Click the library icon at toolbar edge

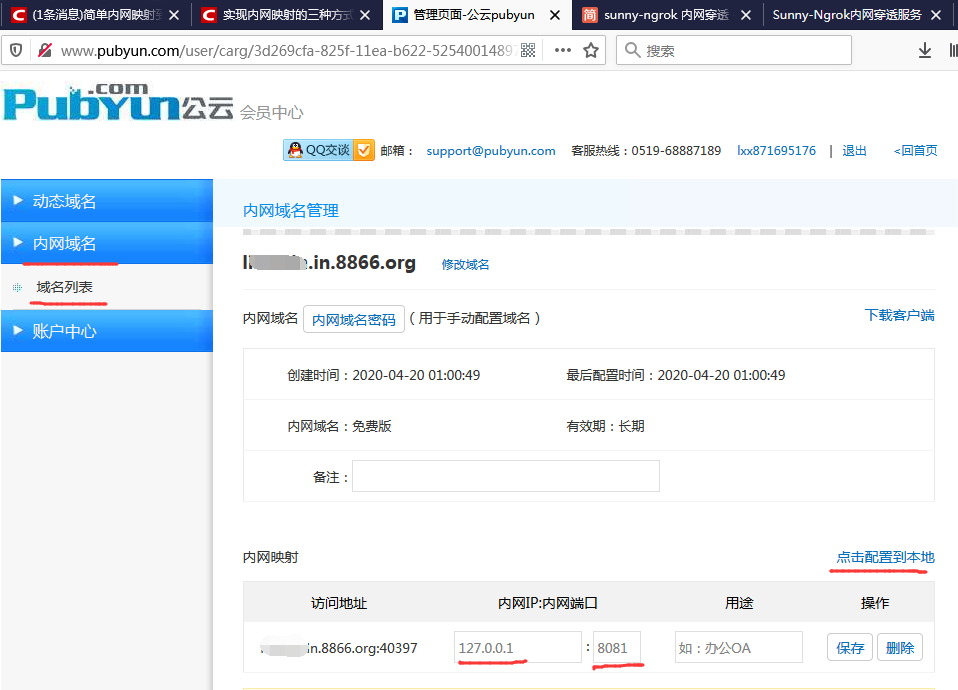pos(953,50)
